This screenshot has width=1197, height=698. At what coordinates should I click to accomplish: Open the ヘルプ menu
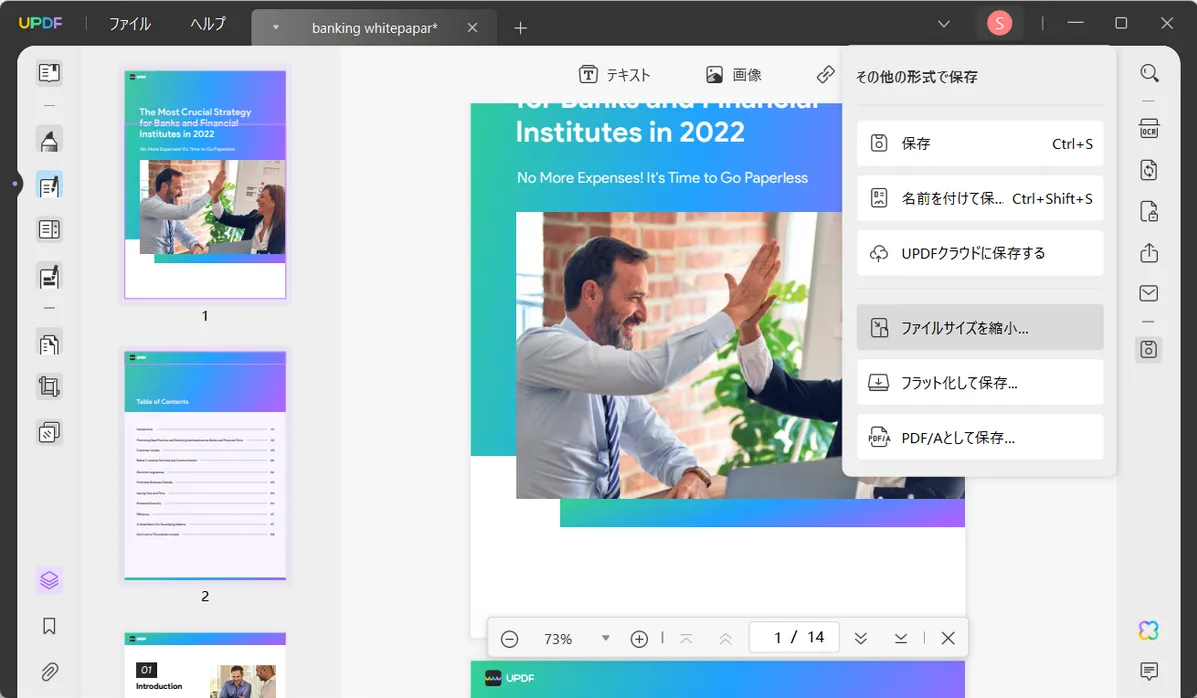(x=208, y=24)
